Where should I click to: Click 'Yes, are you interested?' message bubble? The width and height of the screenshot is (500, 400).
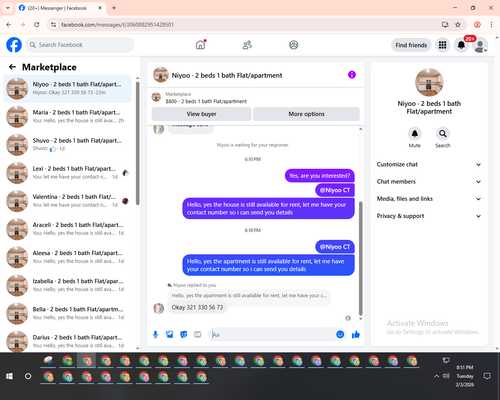tap(319, 176)
